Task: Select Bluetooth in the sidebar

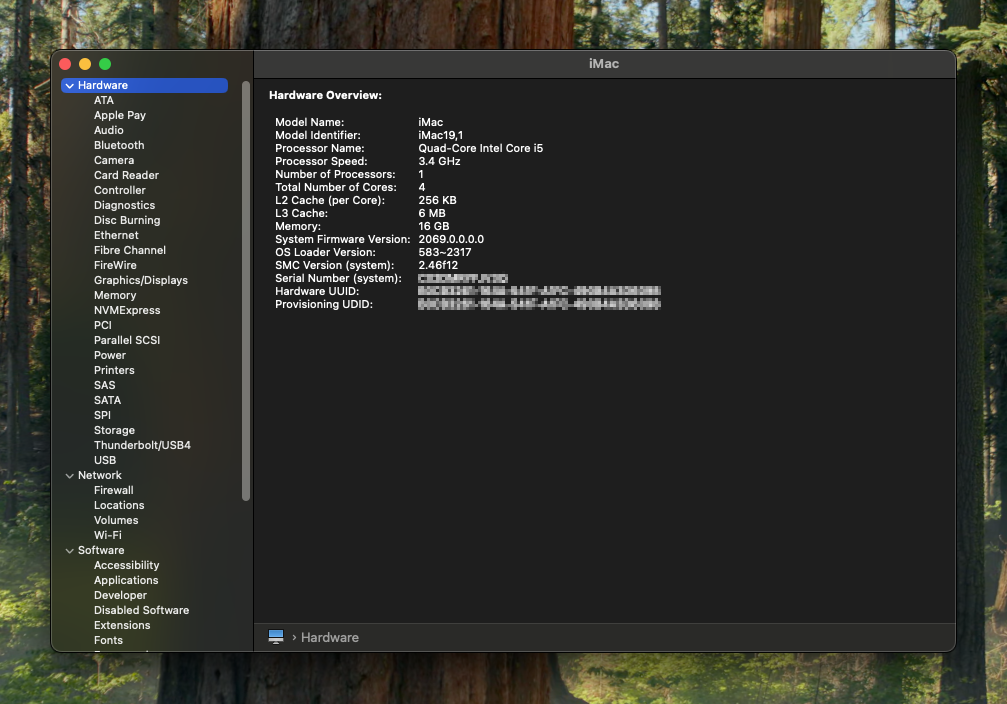Action: (119, 145)
